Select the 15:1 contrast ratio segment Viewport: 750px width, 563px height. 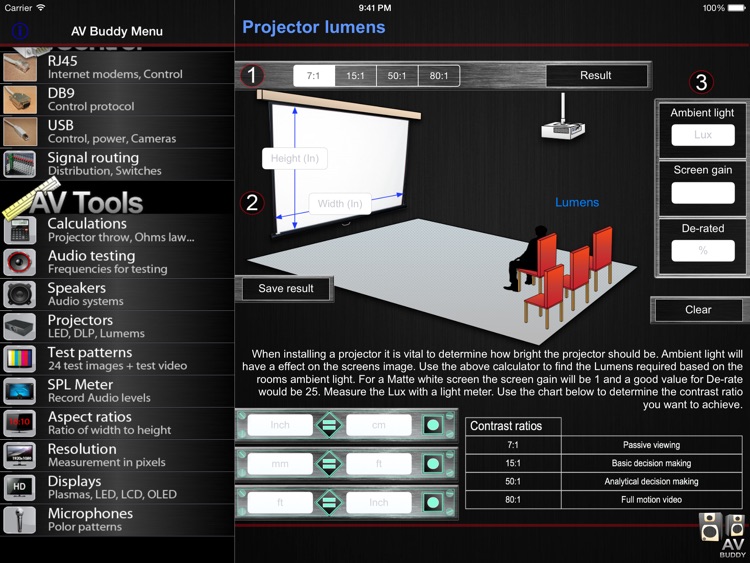pos(355,76)
